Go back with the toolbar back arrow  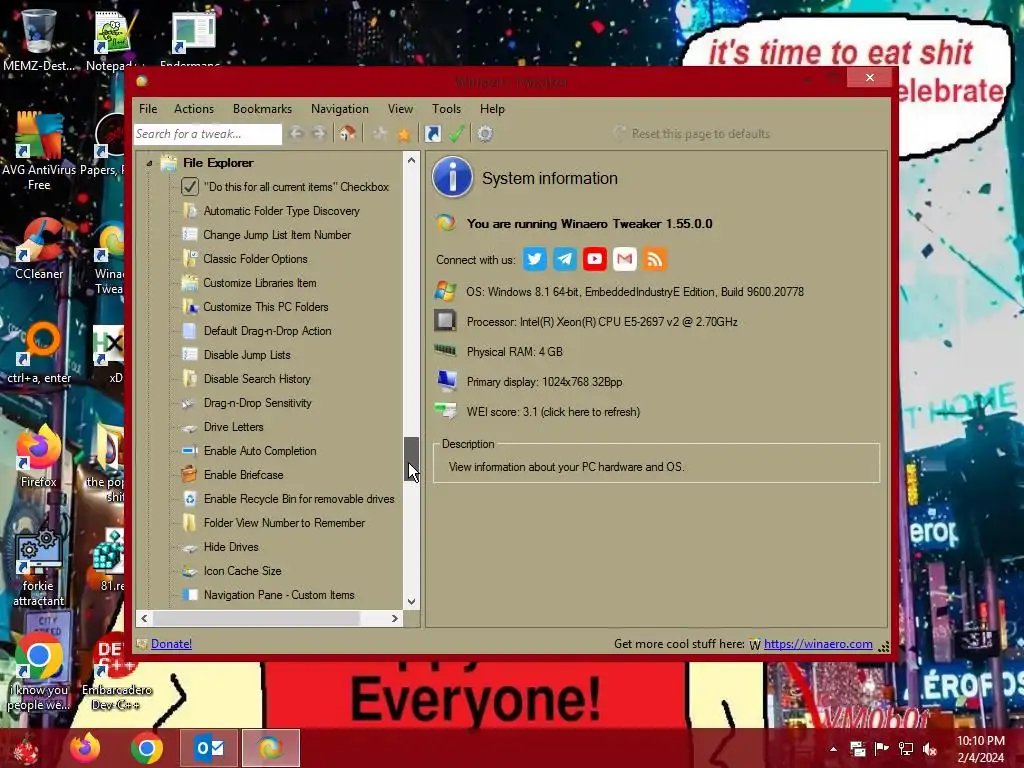[296, 134]
